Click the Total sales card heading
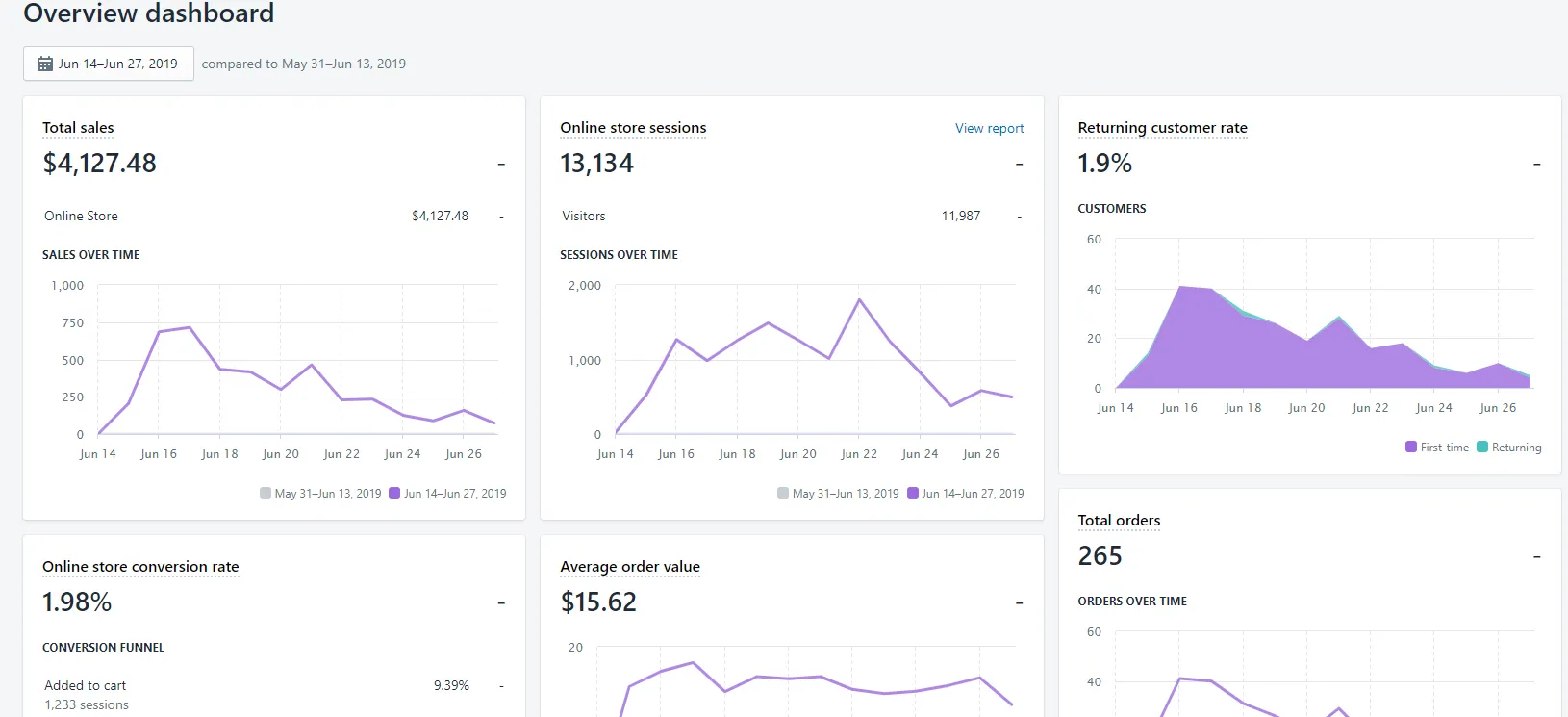 point(78,128)
